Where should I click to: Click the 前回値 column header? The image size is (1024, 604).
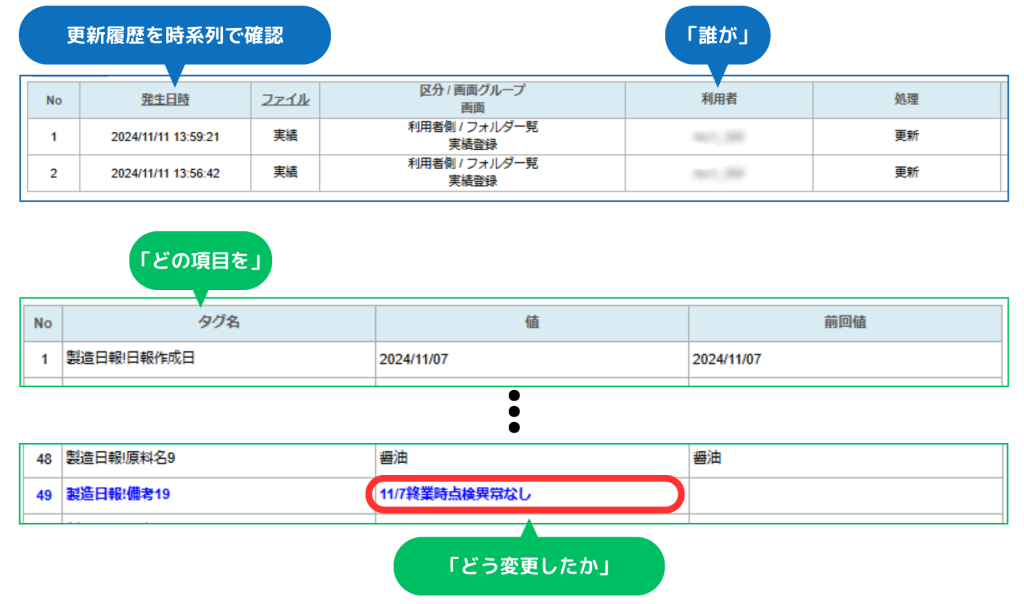point(845,324)
